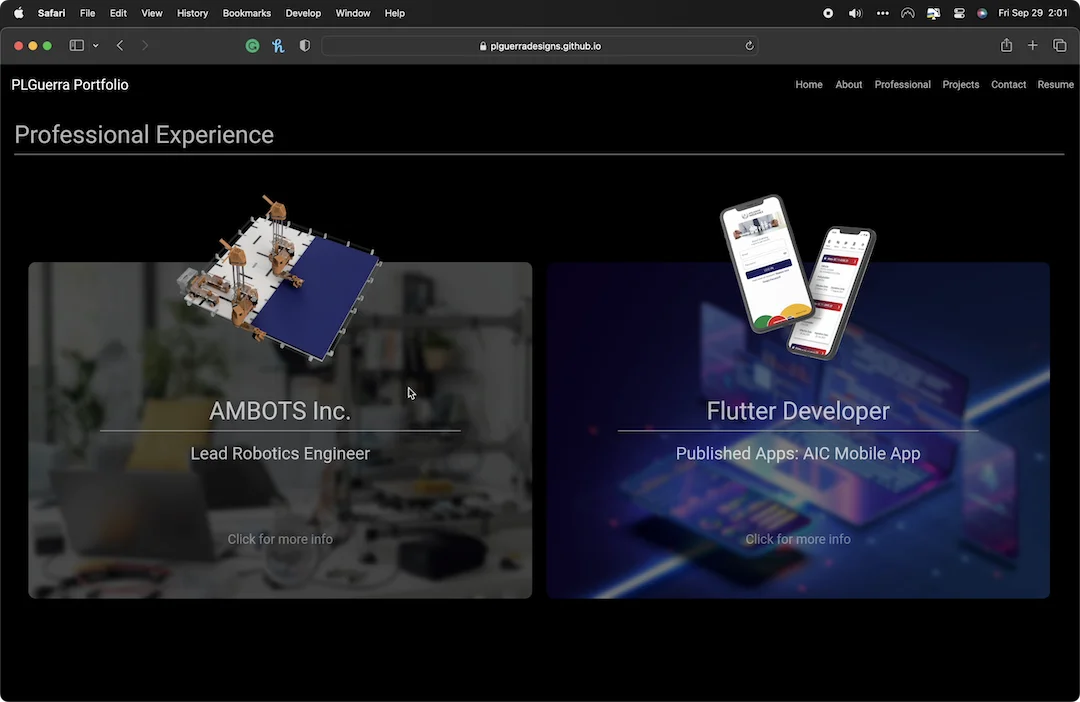Open the privacy report shield icon
The width and height of the screenshot is (1080, 702).
(x=304, y=45)
